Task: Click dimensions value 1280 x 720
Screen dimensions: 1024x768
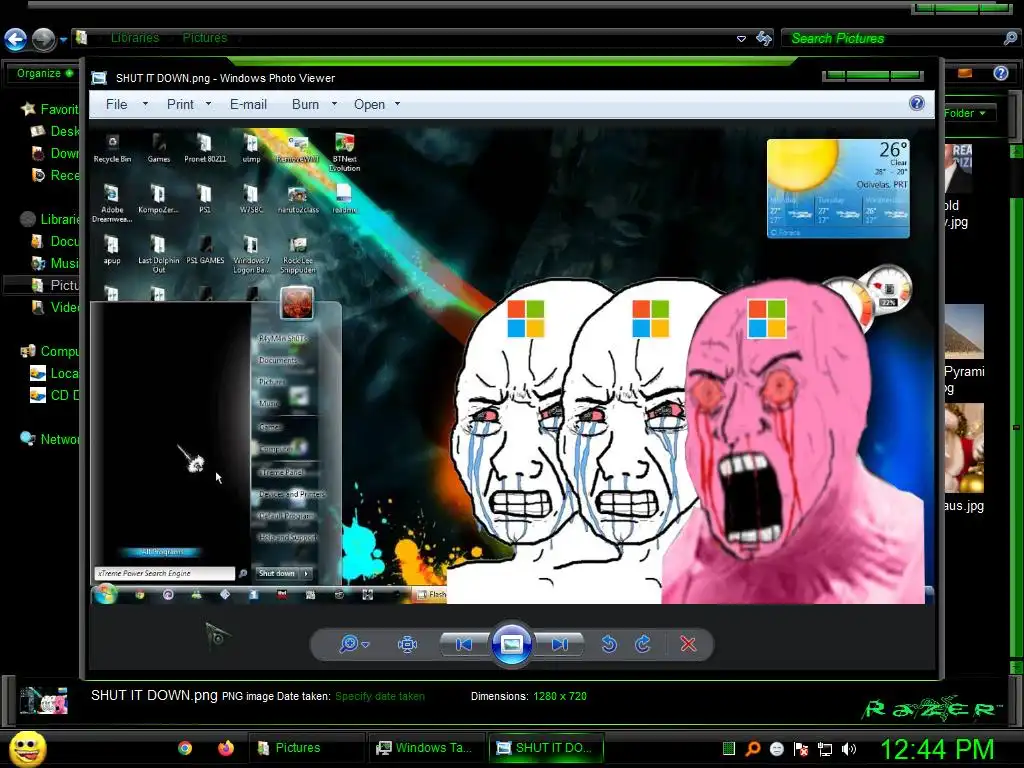Action: click(x=560, y=696)
